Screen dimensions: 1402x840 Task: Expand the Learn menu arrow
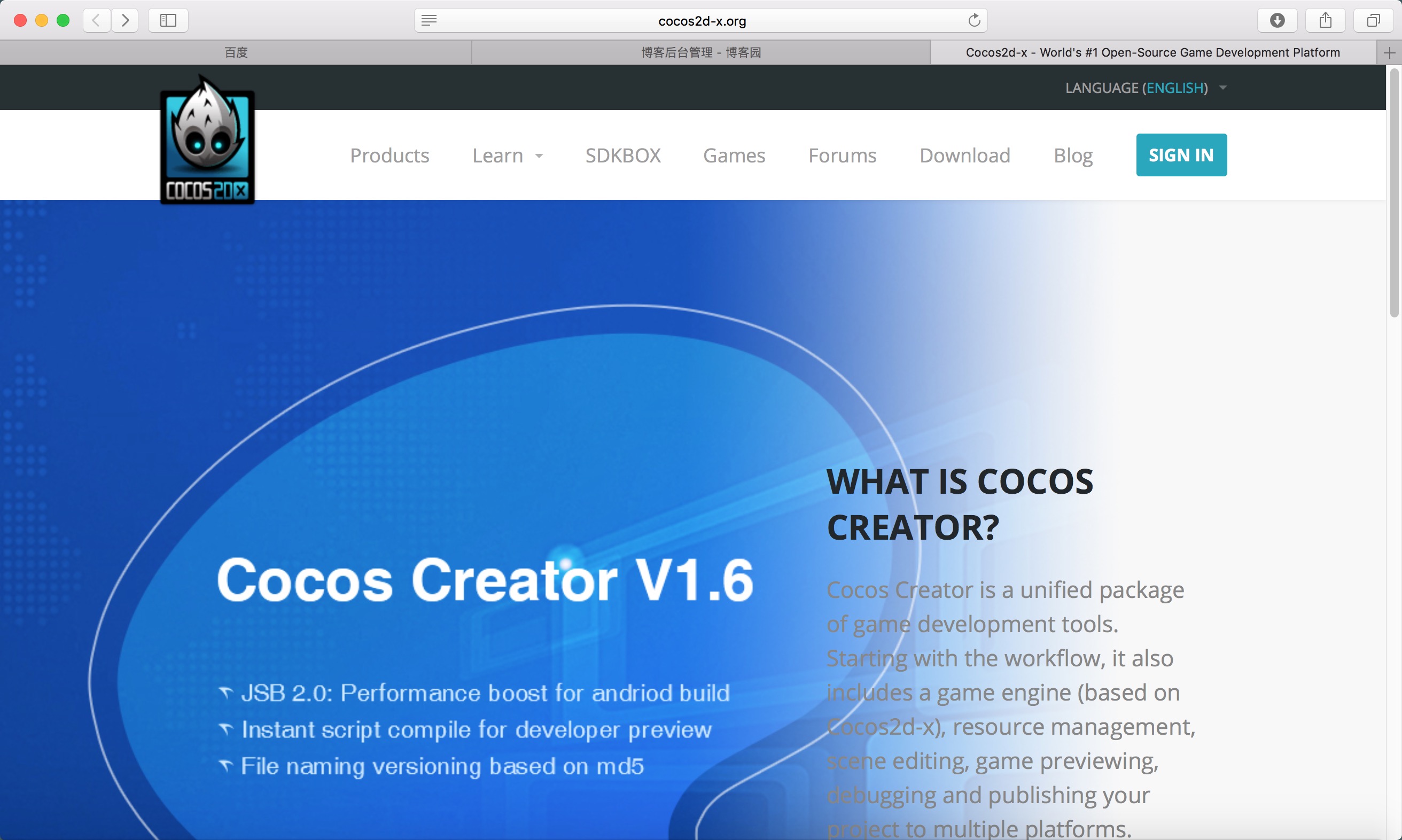coord(539,155)
